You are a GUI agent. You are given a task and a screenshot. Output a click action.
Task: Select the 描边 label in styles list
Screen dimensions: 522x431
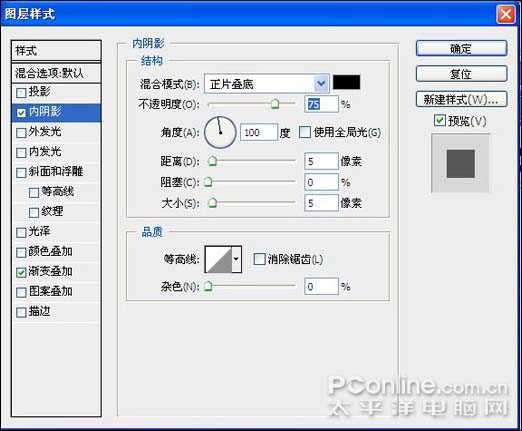(39, 311)
